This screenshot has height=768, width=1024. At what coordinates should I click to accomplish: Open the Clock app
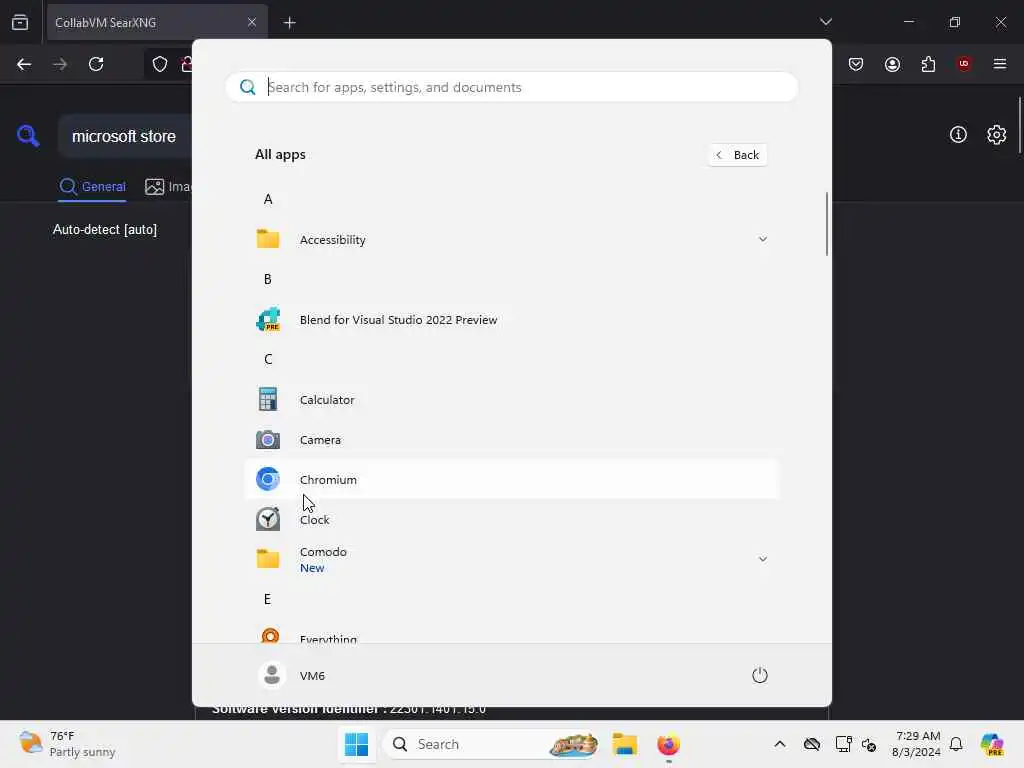point(511,519)
